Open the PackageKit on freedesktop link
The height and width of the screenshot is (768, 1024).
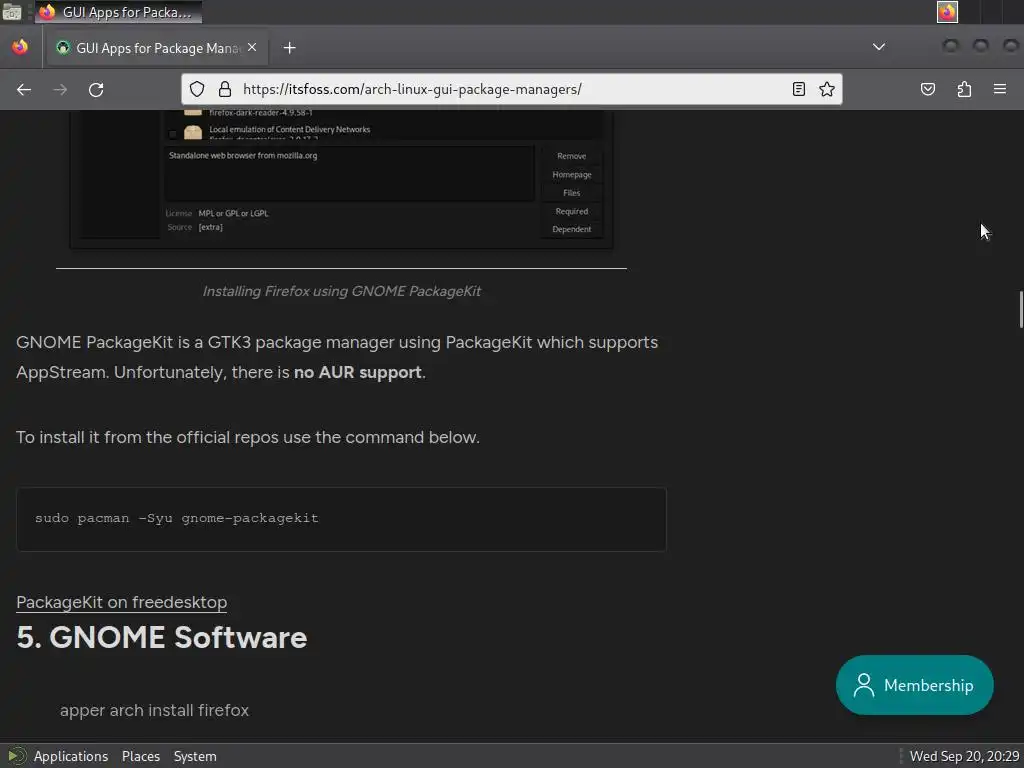(121, 602)
